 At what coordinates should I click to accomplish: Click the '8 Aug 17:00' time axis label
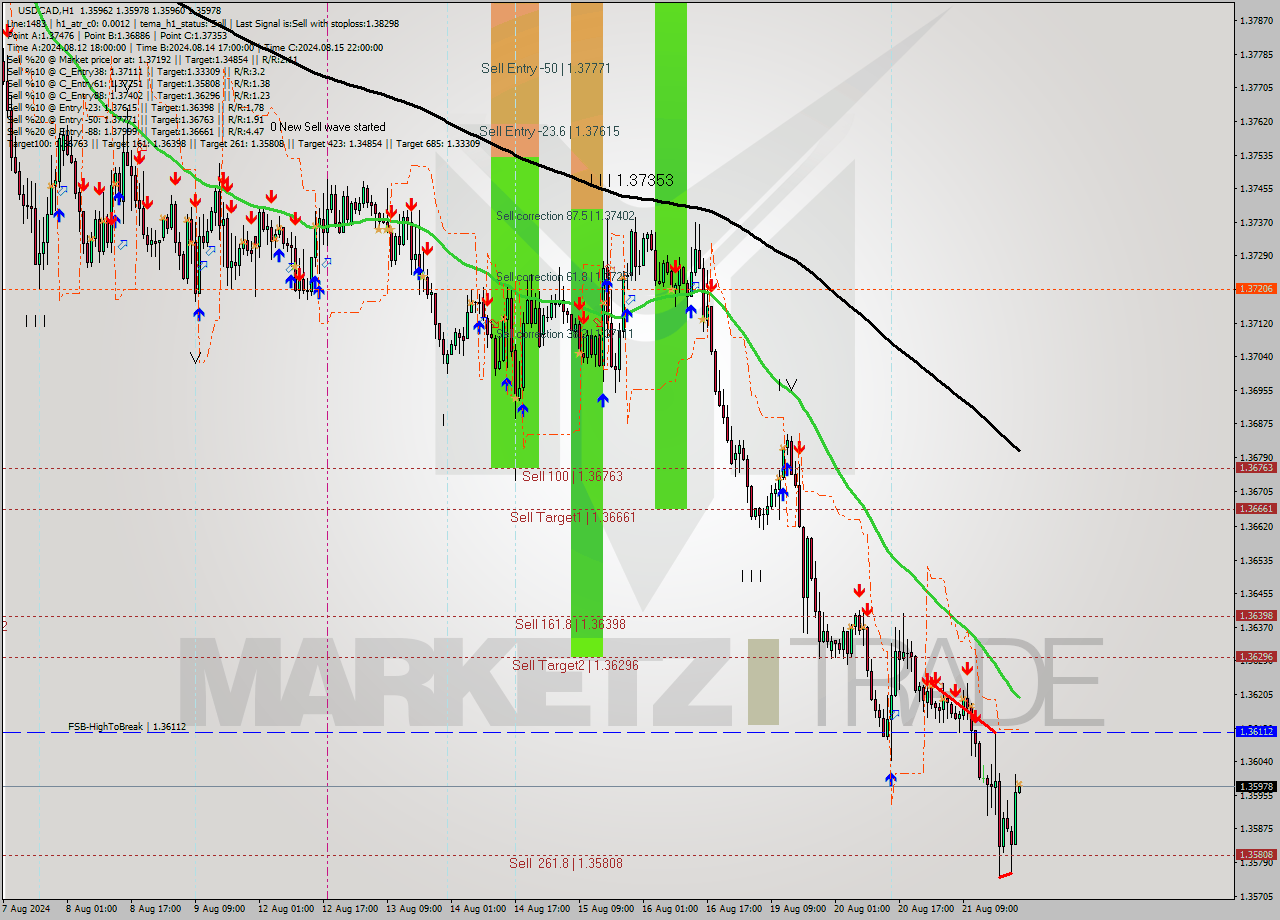click(x=155, y=909)
